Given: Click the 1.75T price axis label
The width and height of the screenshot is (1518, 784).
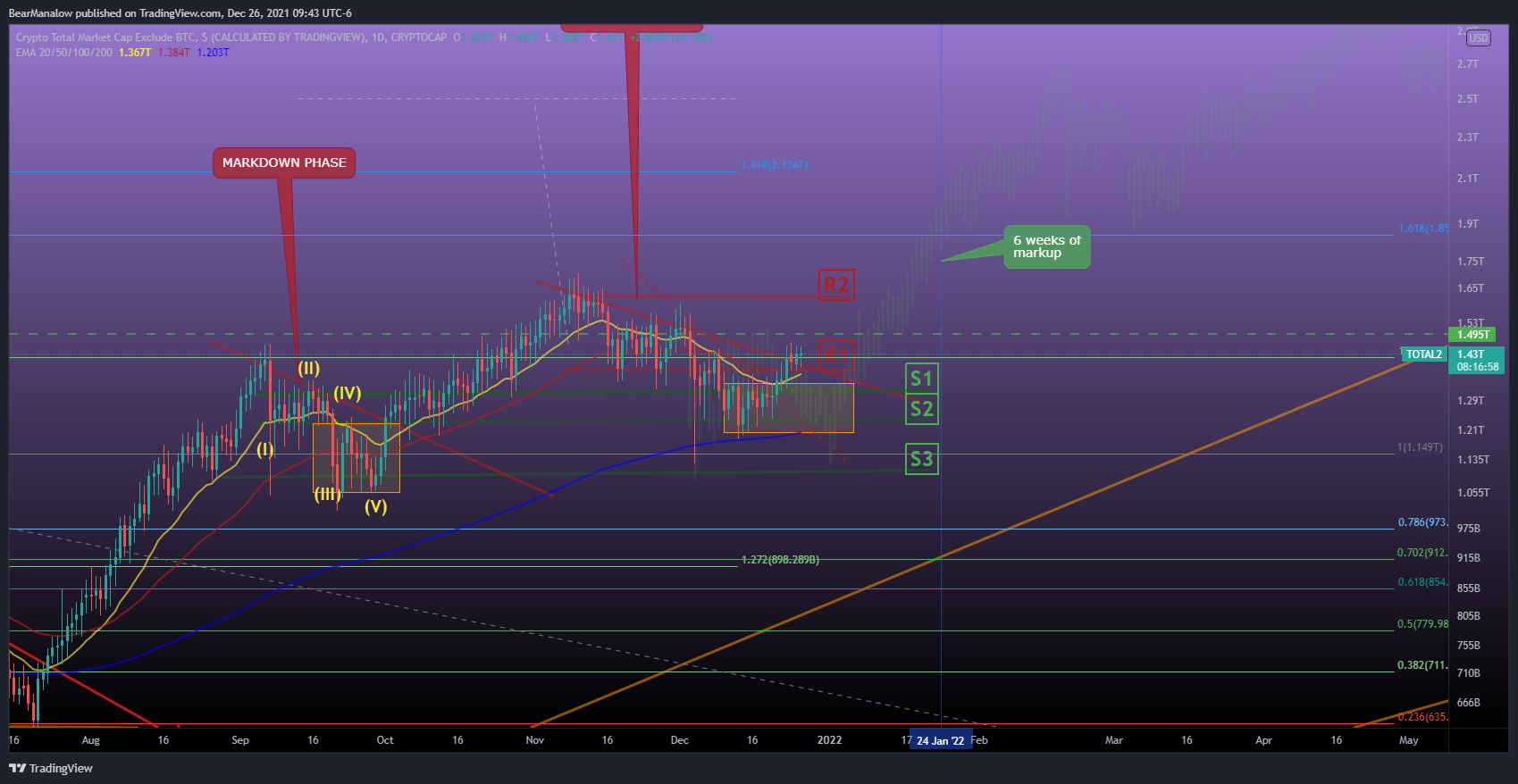Looking at the screenshot, I should click(x=1471, y=262).
